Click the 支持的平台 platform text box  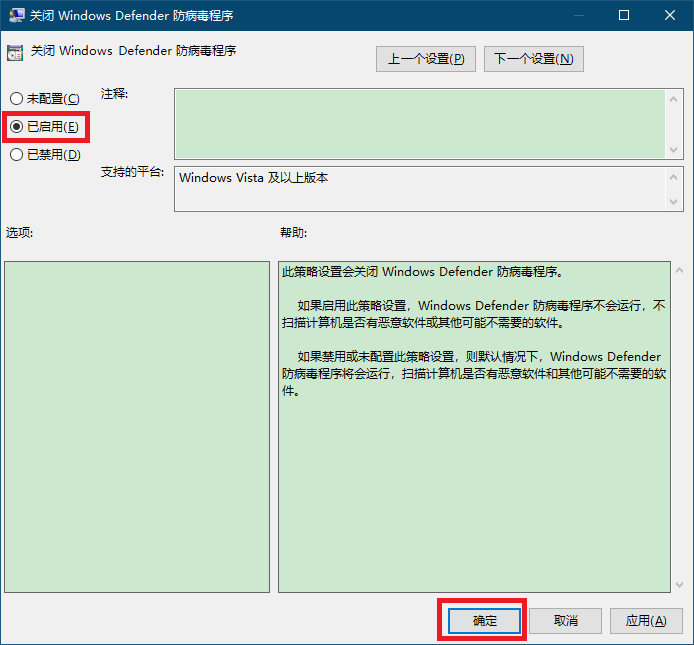pos(420,189)
